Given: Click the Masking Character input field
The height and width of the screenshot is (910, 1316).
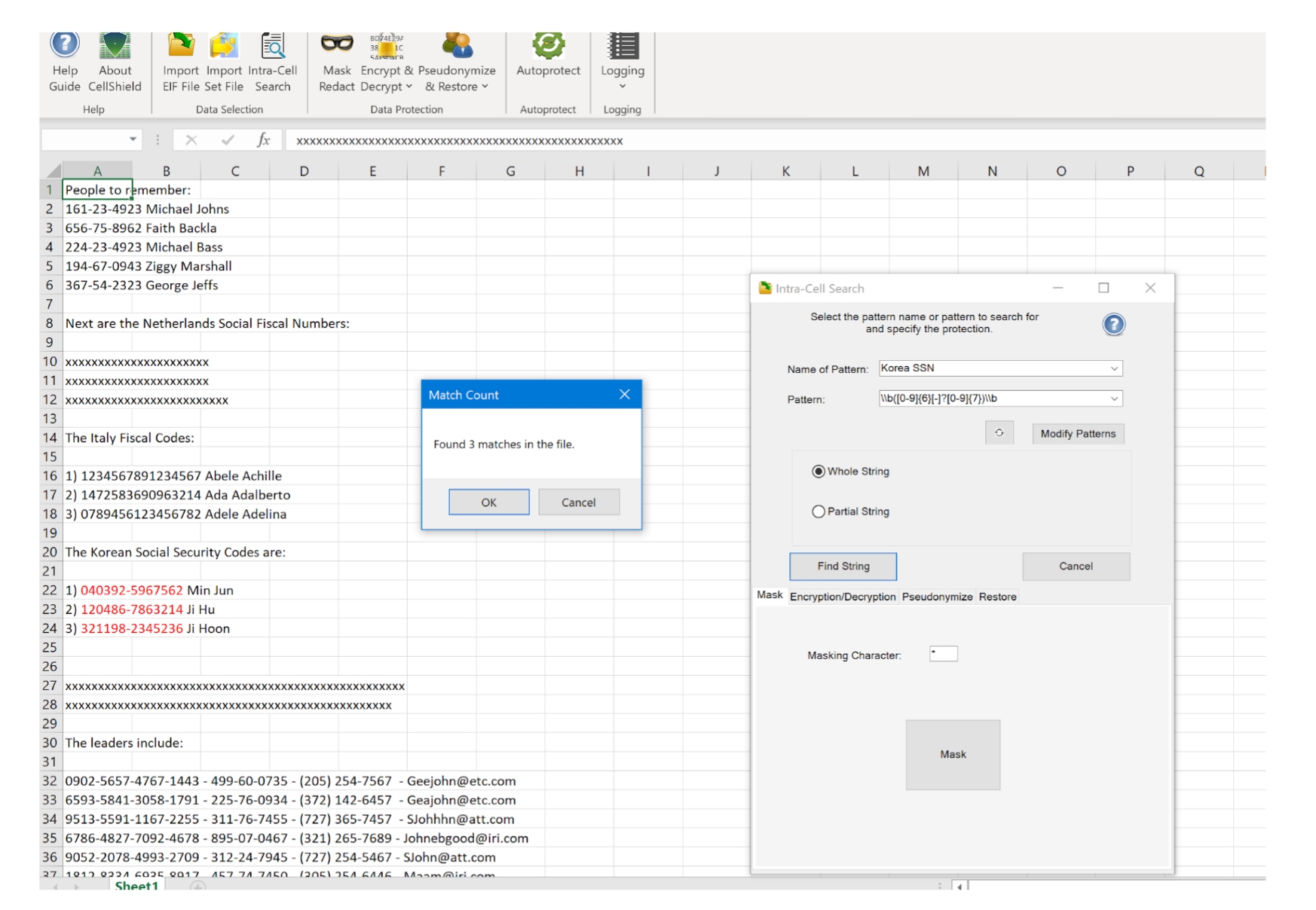Looking at the screenshot, I should (x=944, y=654).
